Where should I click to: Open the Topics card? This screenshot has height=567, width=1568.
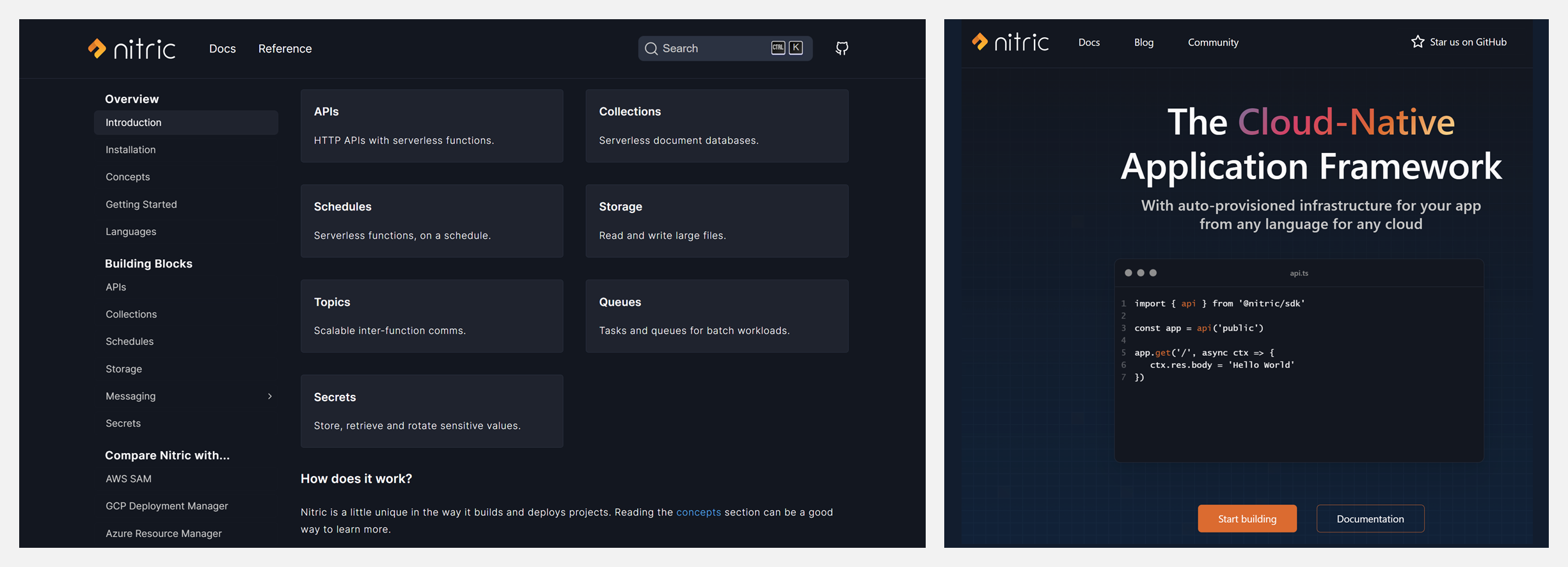click(432, 316)
